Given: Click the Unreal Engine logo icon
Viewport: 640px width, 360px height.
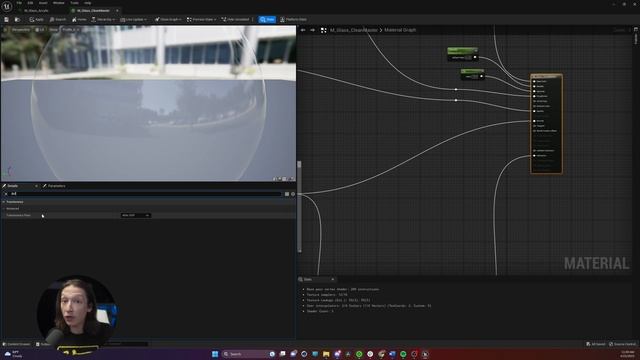Looking at the screenshot, I should [x=7, y=7].
